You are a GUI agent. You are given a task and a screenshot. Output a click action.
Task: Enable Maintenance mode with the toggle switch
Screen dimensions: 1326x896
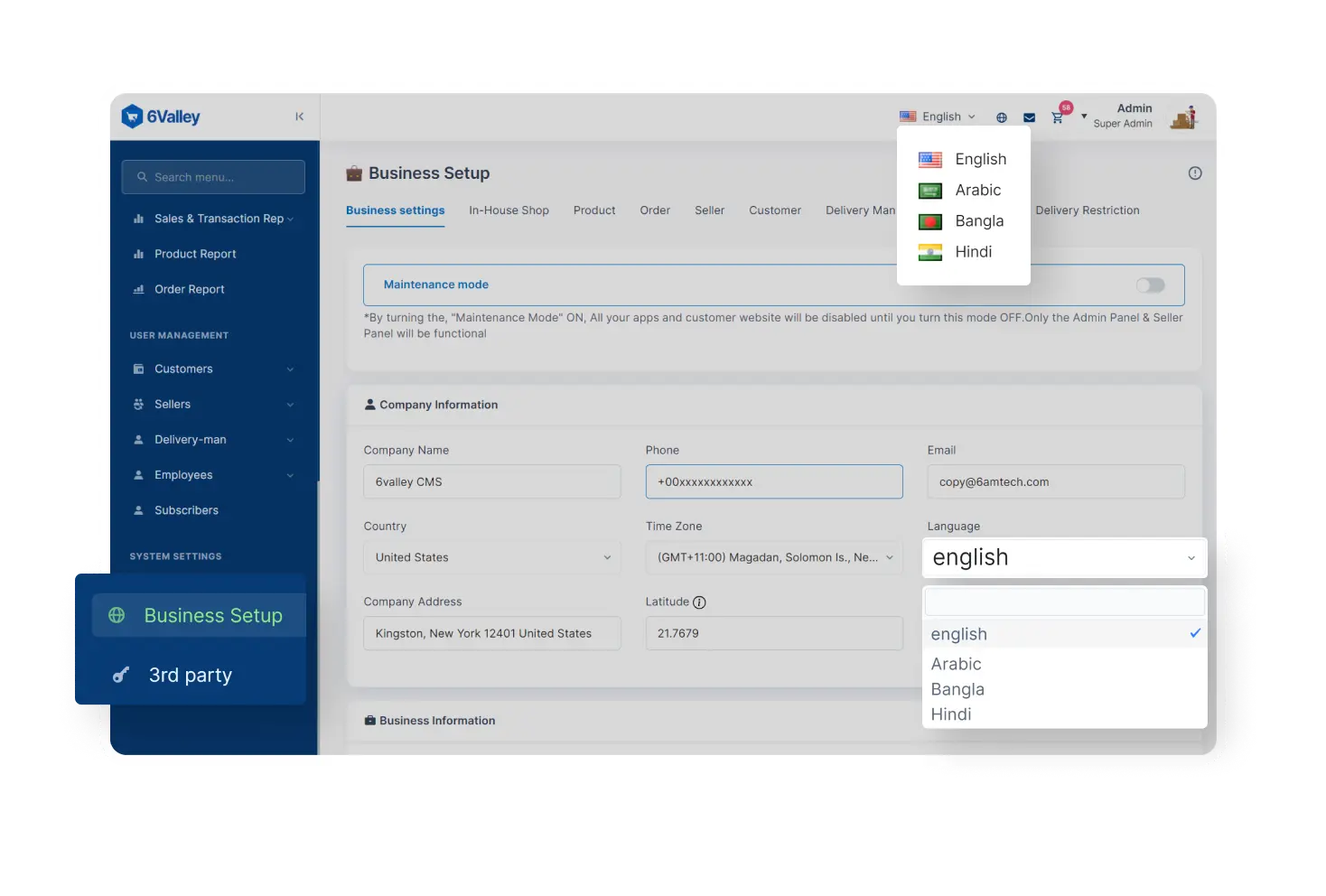tap(1151, 285)
